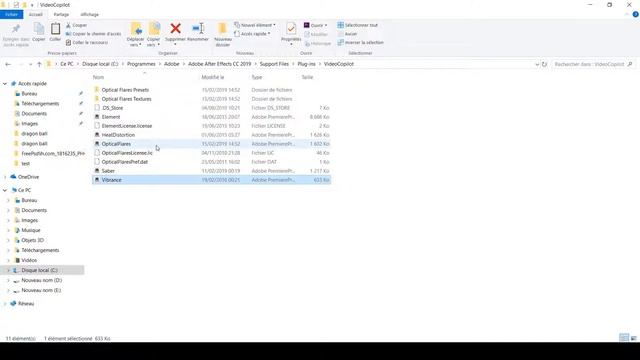640x360 pixels.
Task: Open the Déplacer vers icon
Action: [136, 29]
